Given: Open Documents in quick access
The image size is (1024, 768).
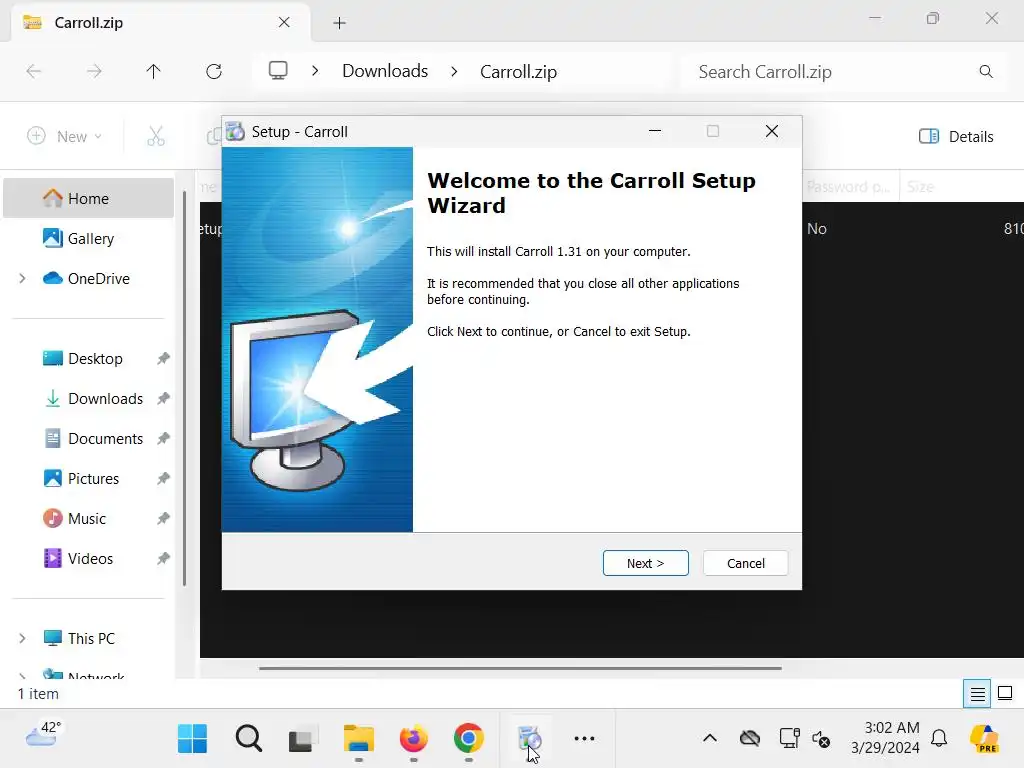Looking at the screenshot, I should tap(88, 438).
